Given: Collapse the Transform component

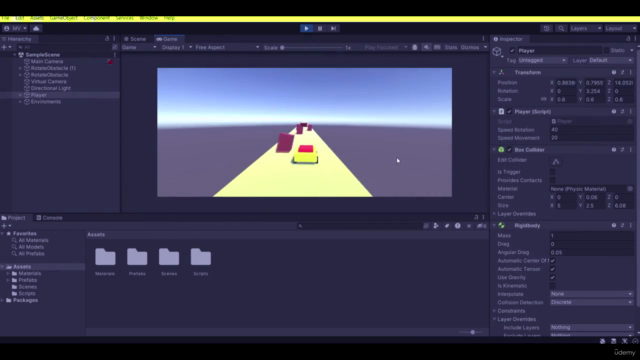Looking at the screenshot, I should point(494,72).
